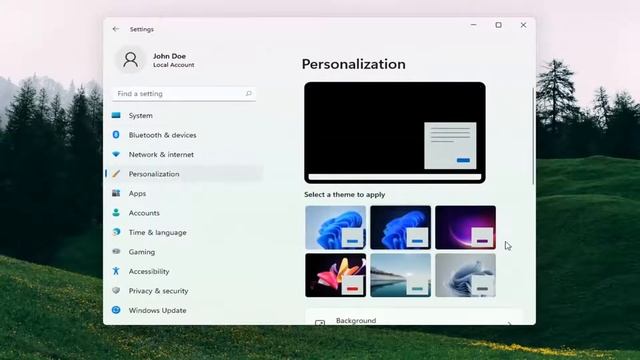Click the Privacy & security shield icon

point(116,291)
